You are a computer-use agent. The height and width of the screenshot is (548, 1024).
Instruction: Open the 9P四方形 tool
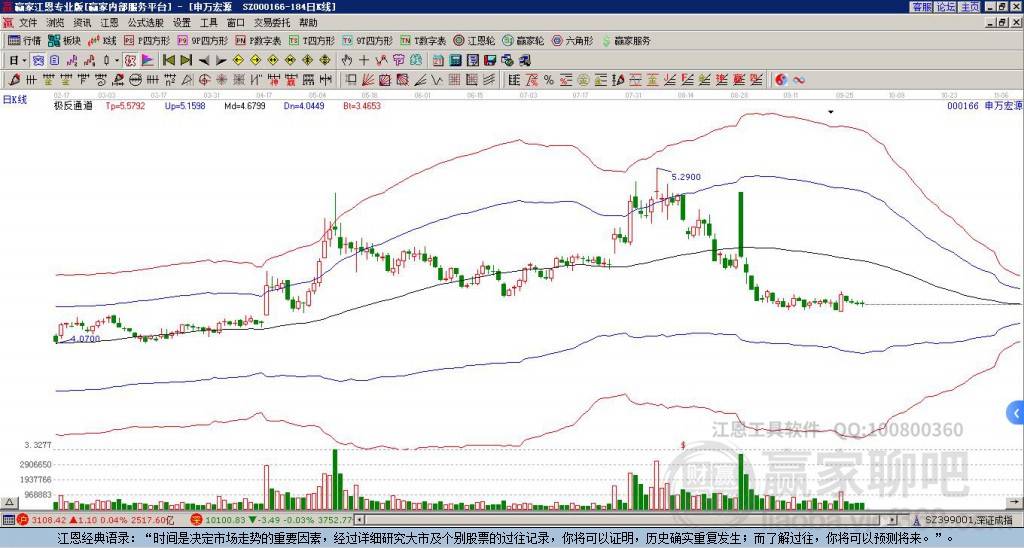pos(202,40)
